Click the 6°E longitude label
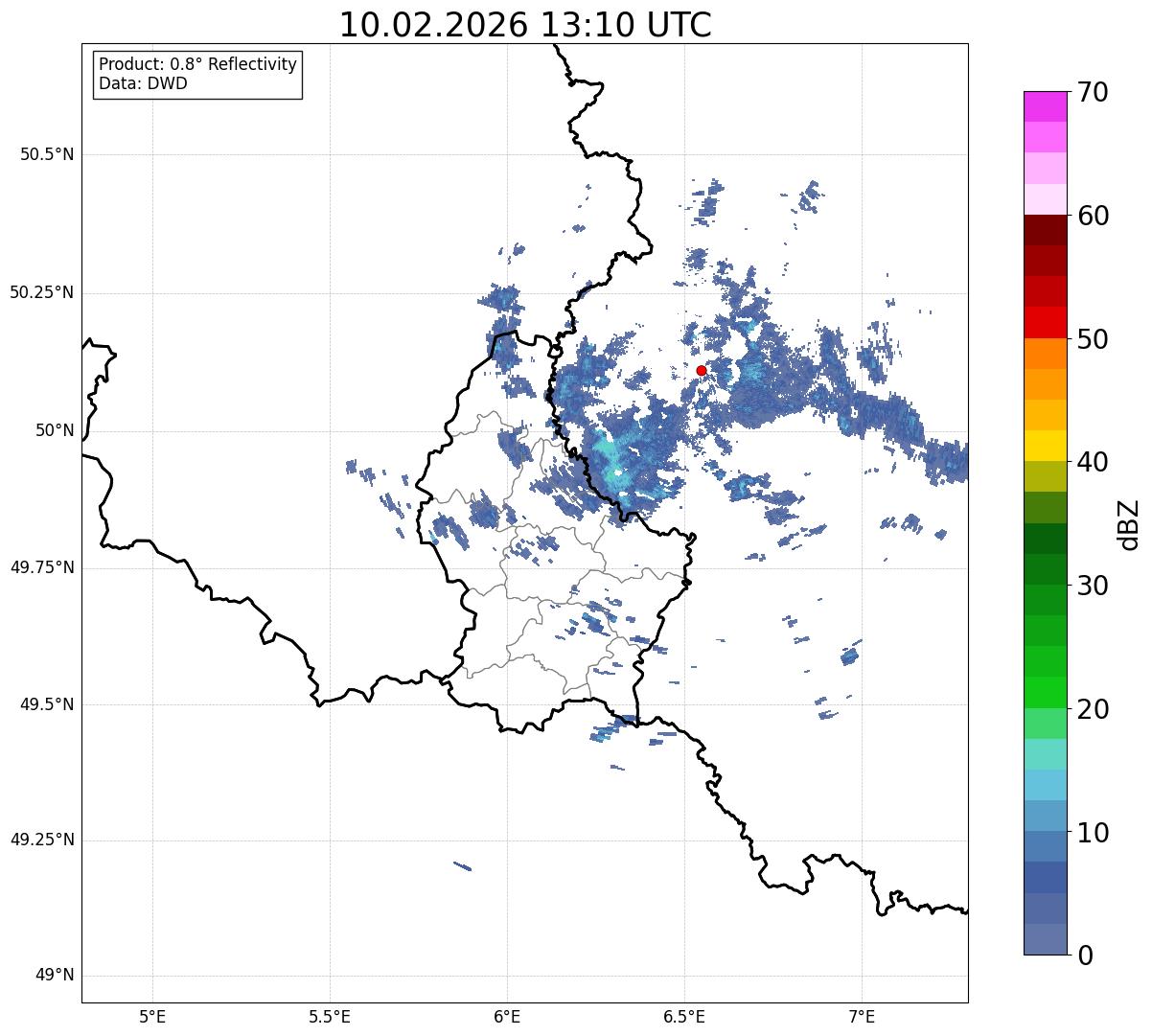The image size is (1152, 1036). [x=507, y=1016]
